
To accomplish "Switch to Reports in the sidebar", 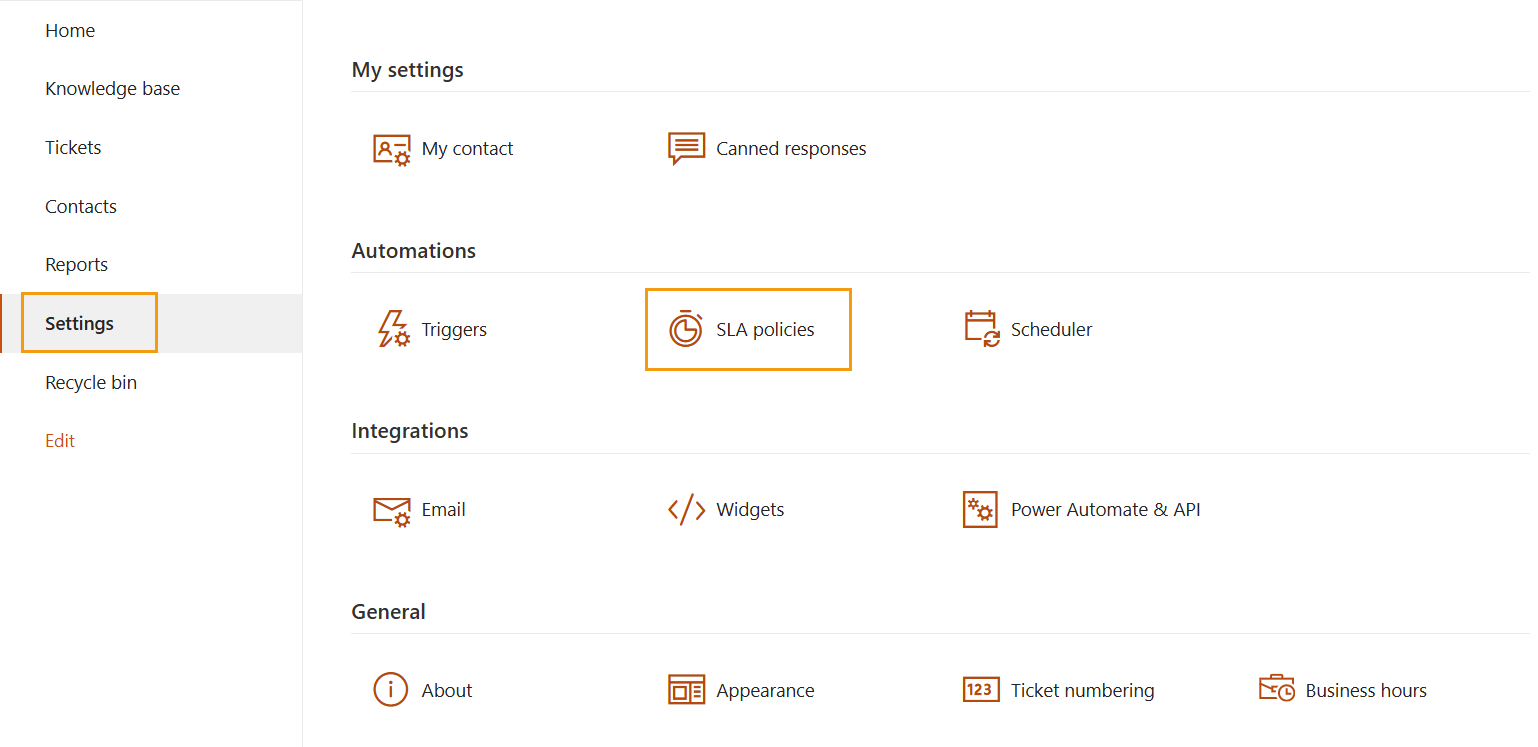I will coord(76,265).
